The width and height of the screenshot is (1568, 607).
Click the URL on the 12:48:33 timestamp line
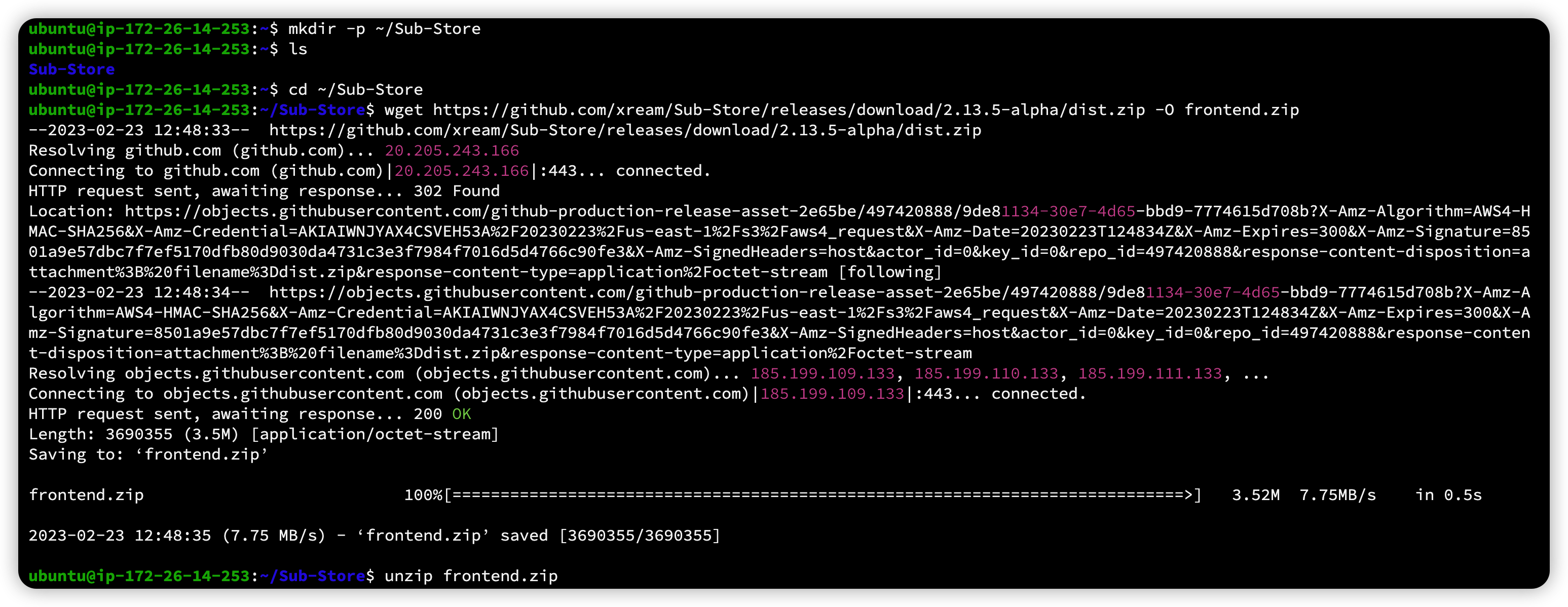624,130
